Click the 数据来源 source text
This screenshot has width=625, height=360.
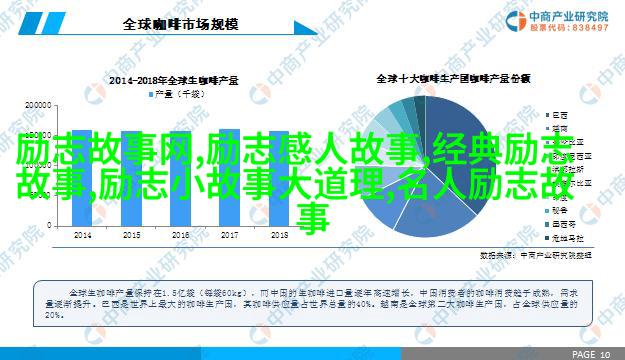click(x=536, y=255)
